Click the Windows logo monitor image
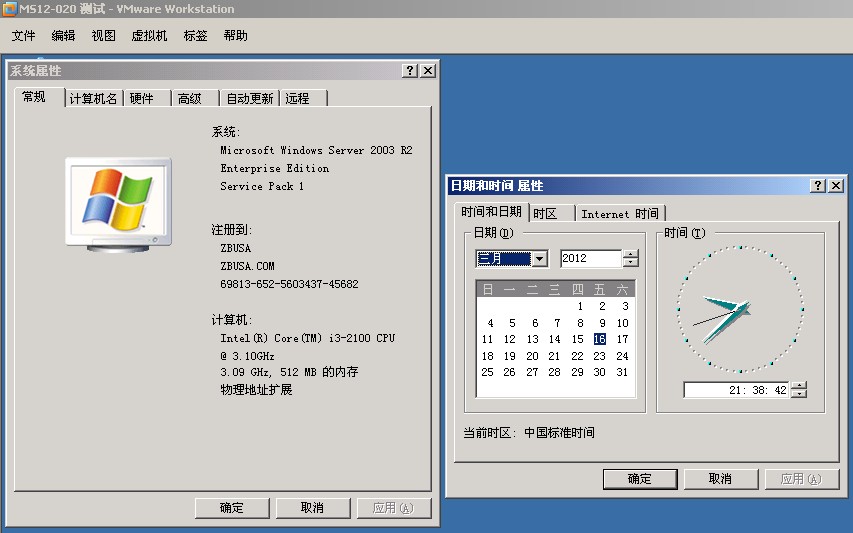This screenshot has height=533, width=853. pyautogui.click(x=119, y=205)
